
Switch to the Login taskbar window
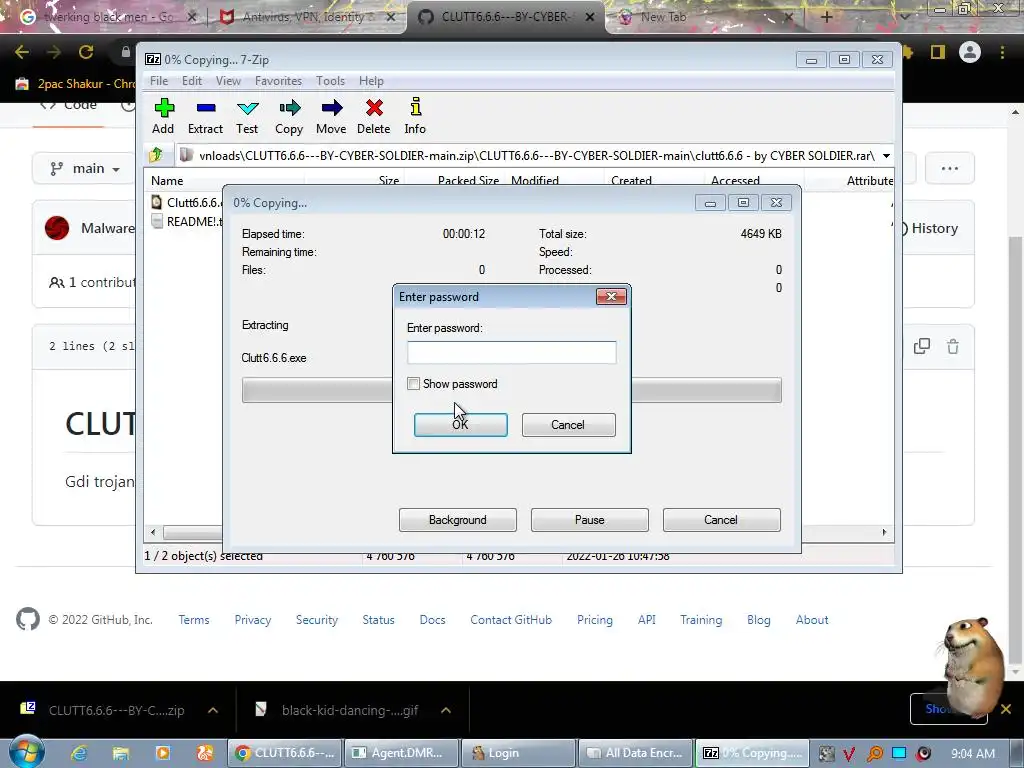point(519,753)
